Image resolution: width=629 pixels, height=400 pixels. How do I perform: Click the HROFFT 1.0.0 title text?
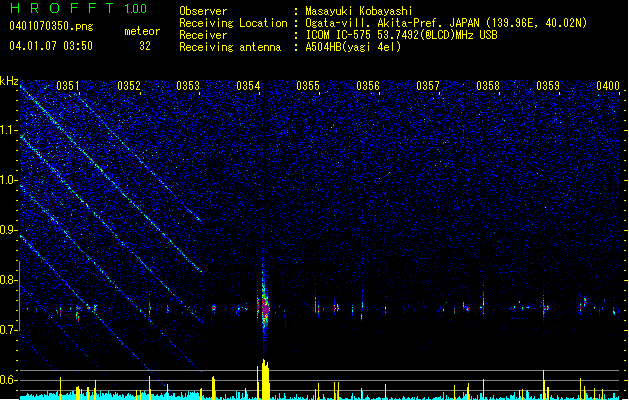tap(79, 8)
